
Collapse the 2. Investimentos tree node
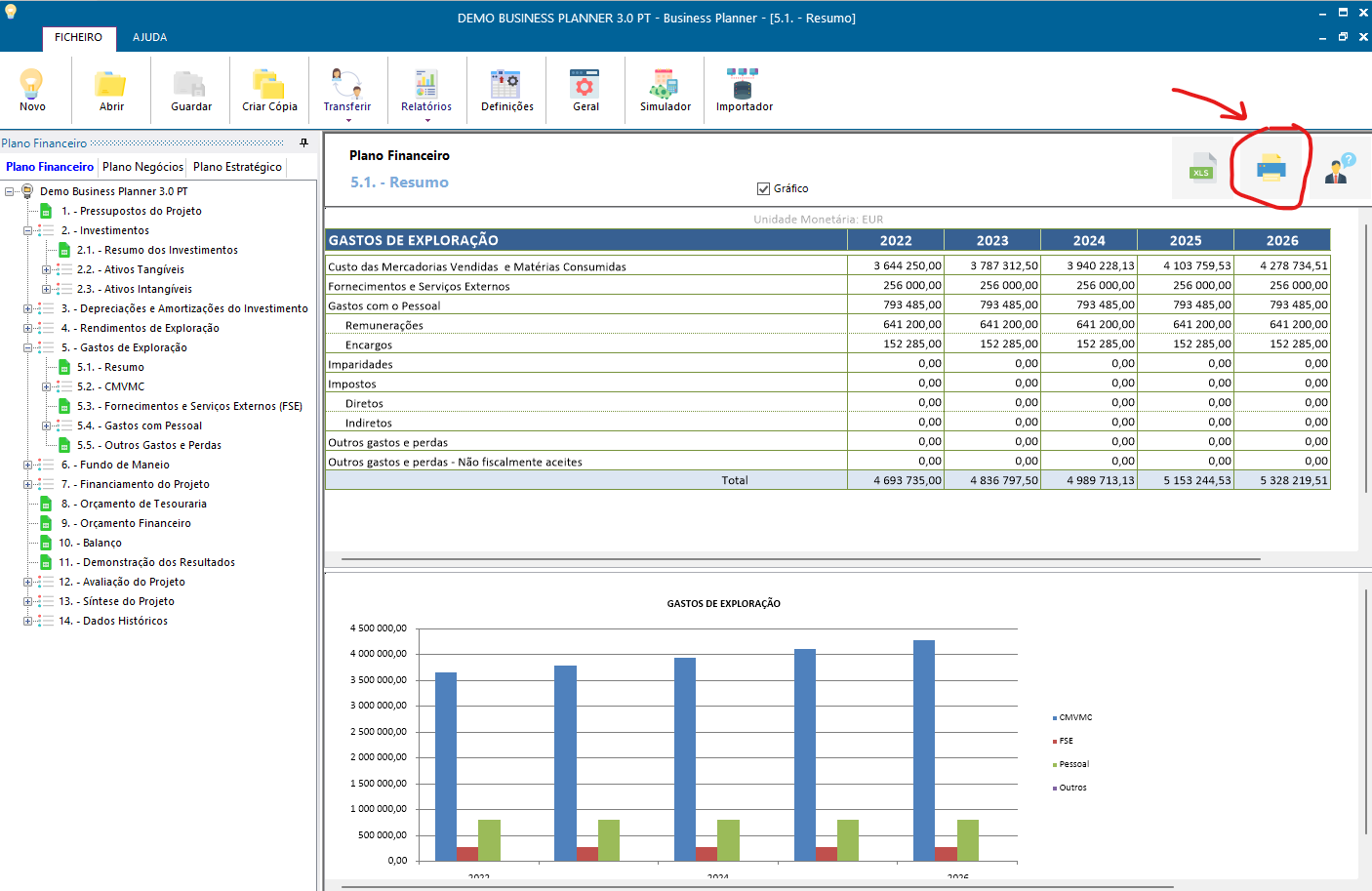[28, 231]
